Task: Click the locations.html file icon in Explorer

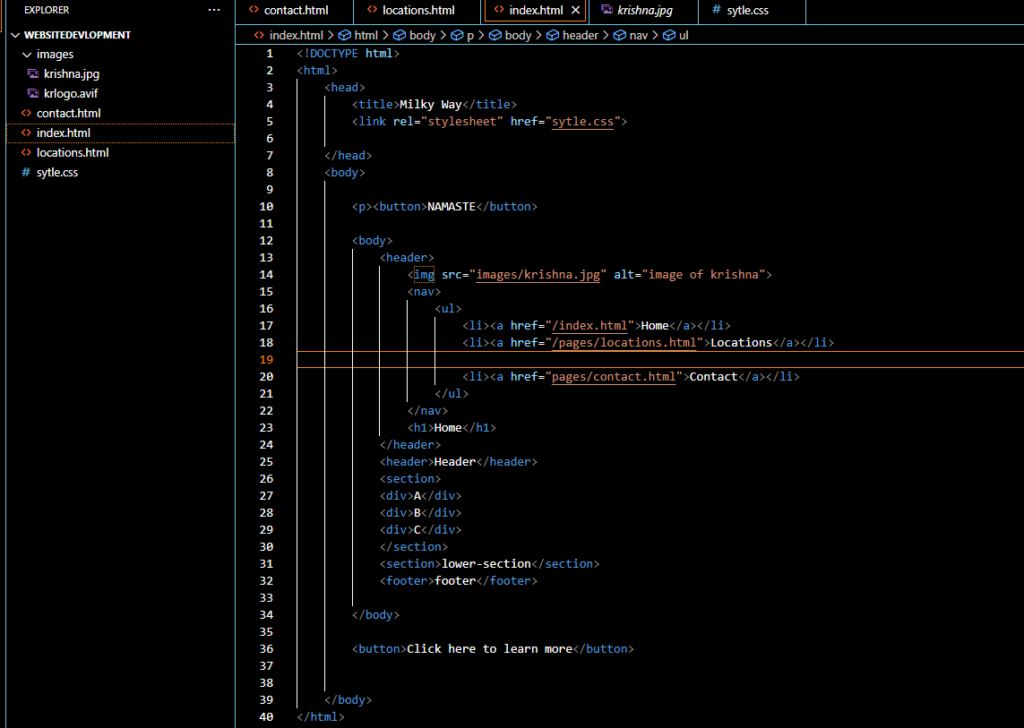Action: coord(26,153)
